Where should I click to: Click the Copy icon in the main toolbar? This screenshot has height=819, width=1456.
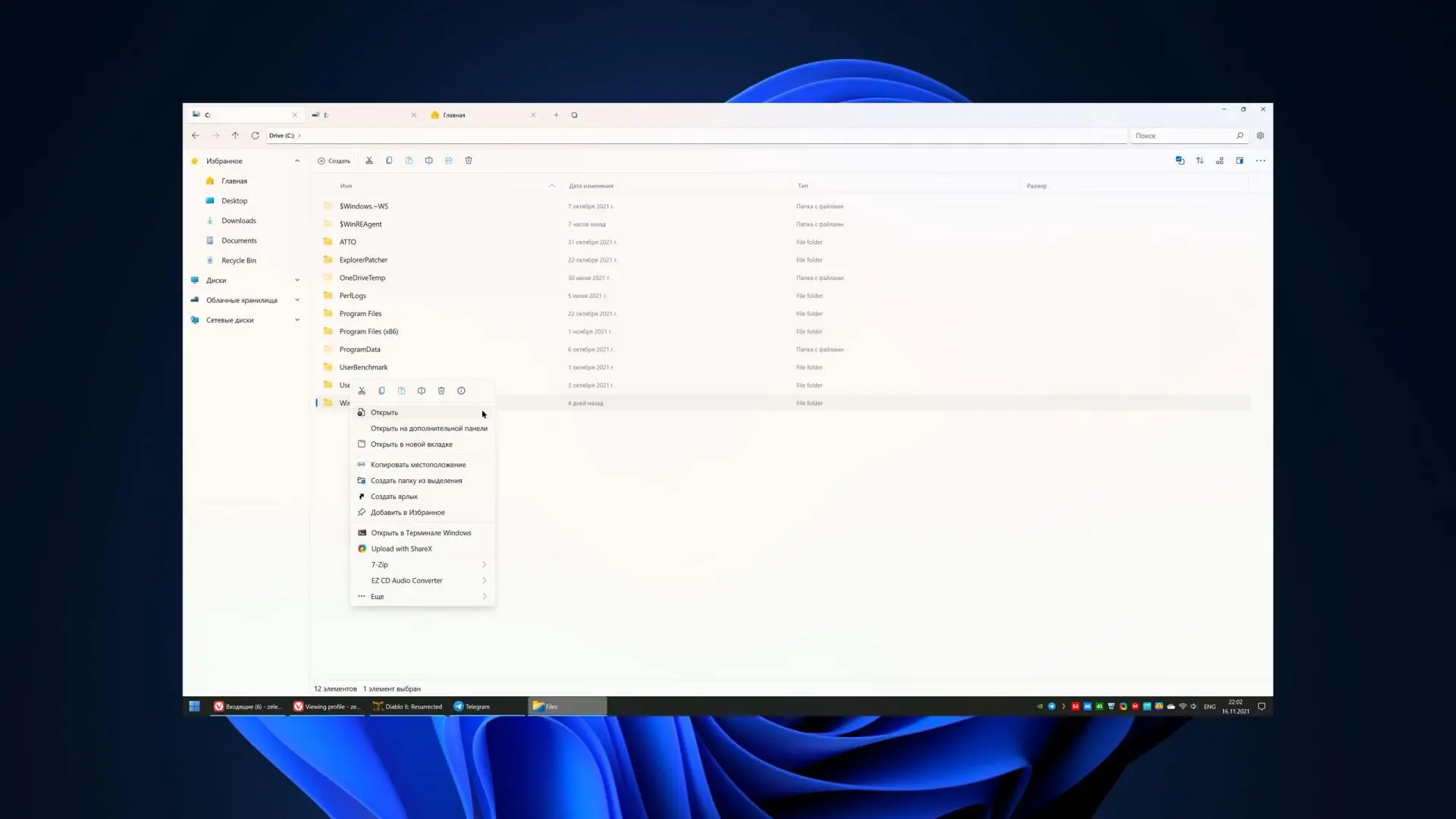(389, 161)
